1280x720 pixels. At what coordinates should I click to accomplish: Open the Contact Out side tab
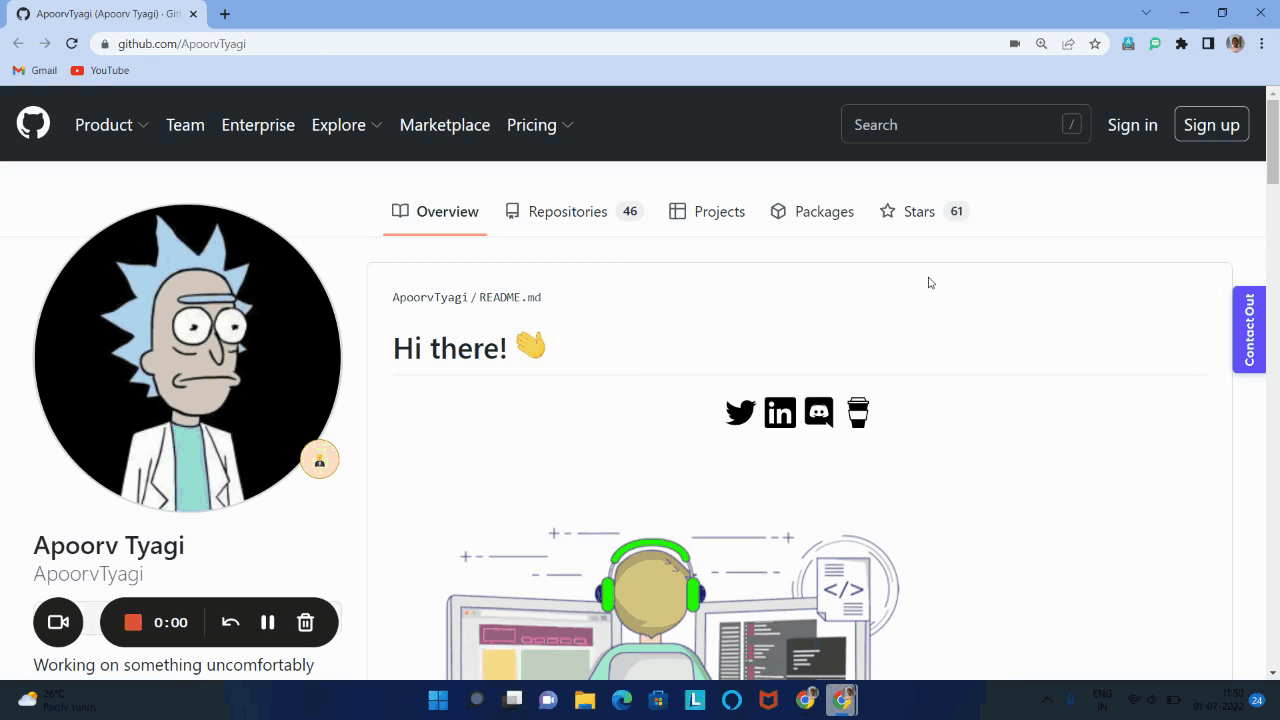point(1249,330)
